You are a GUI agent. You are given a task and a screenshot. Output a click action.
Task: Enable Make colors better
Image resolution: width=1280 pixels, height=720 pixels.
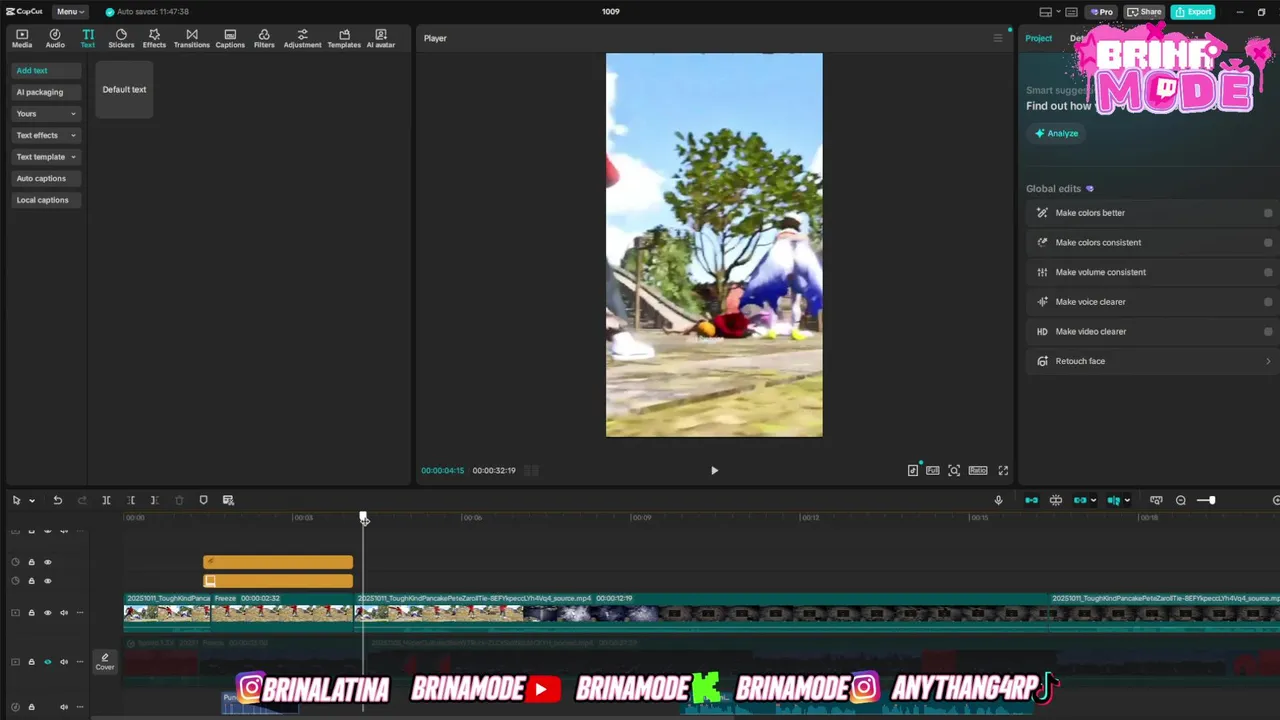[1268, 213]
